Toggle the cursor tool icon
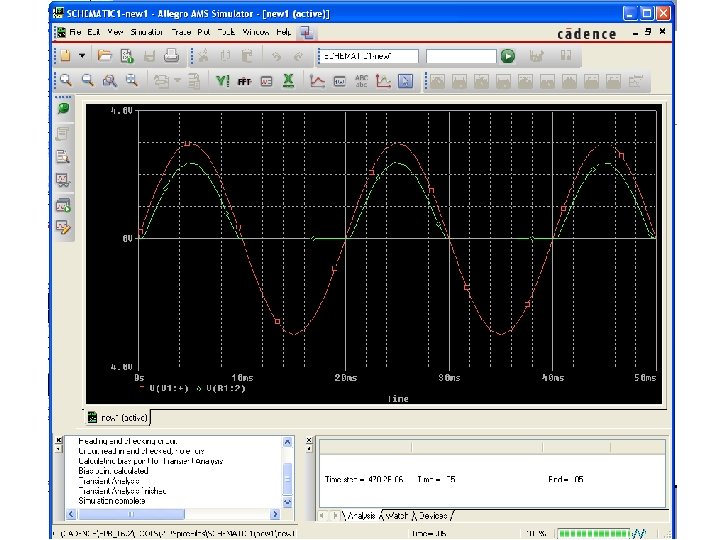This screenshot has width=720, height=540. point(406,81)
